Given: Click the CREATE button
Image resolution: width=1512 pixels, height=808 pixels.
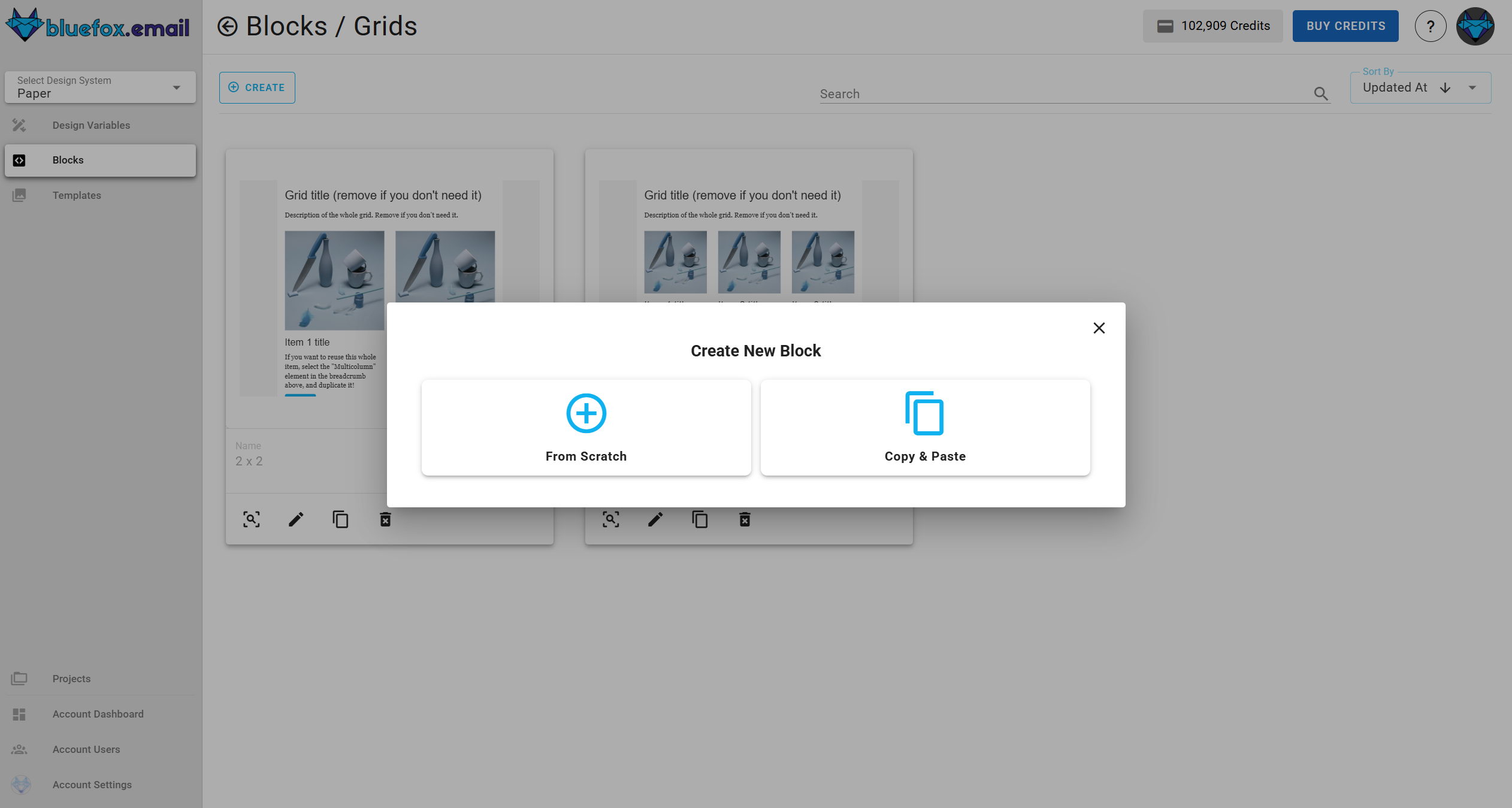Looking at the screenshot, I should [257, 87].
